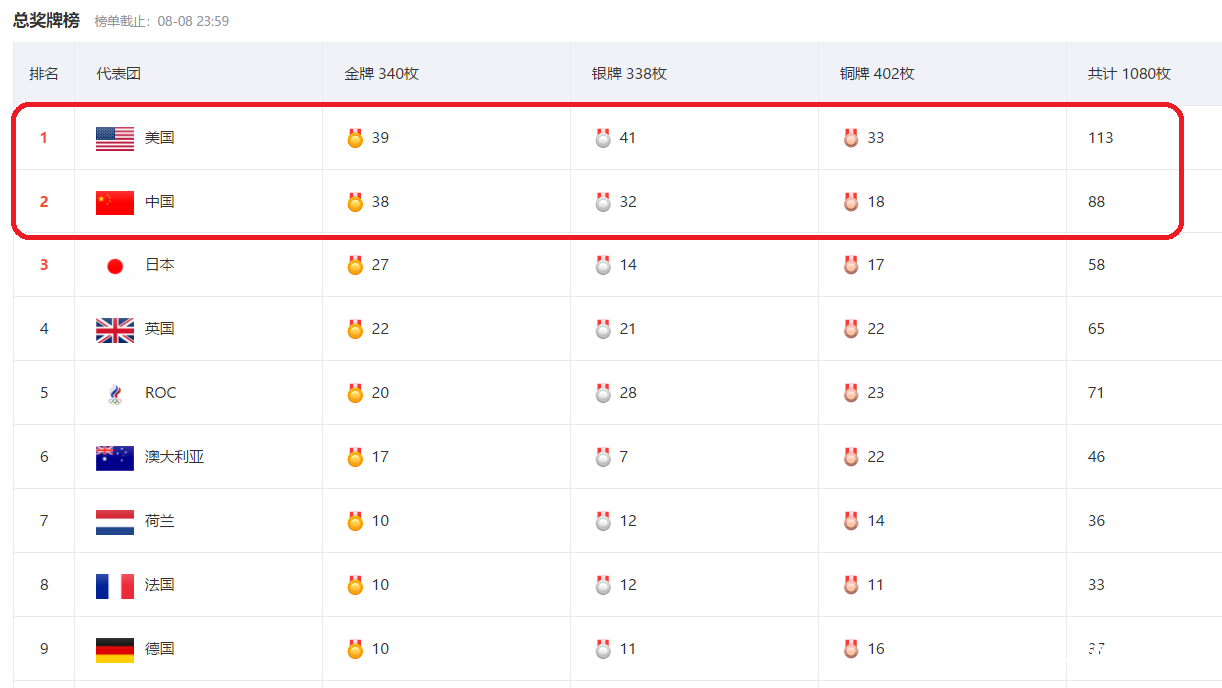The image size is (1222, 688).
Task: Click the Netherlands flag icon
Action: coord(114,521)
